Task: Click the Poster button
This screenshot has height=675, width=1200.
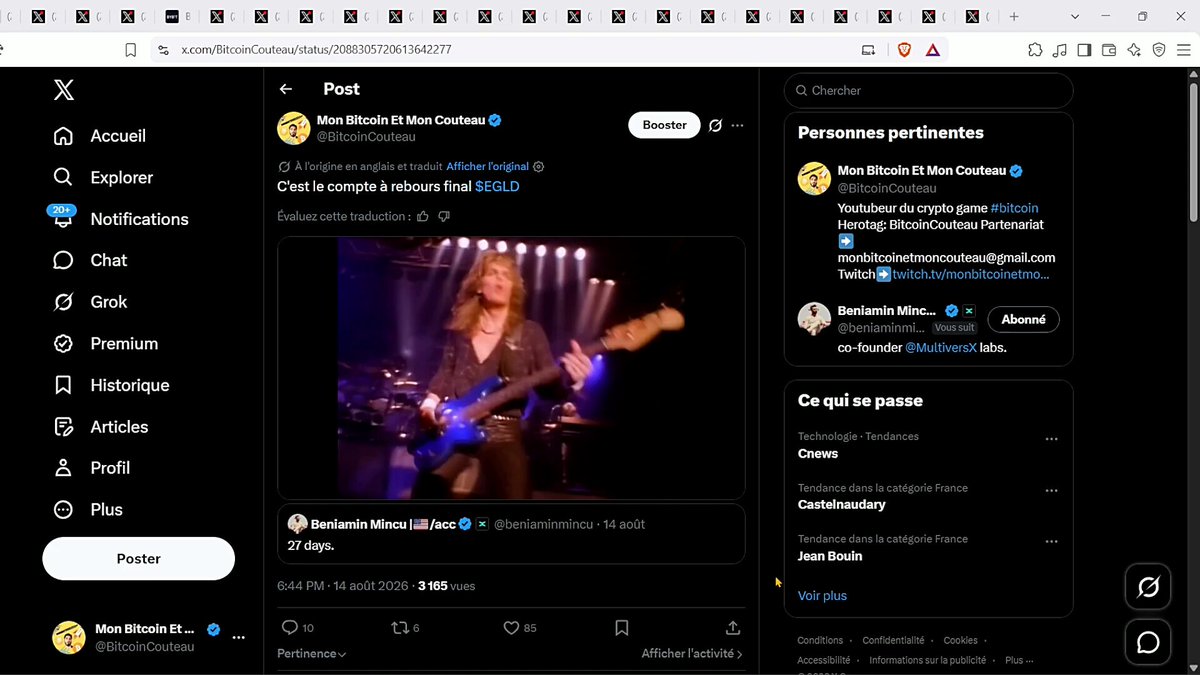Action: (138, 559)
